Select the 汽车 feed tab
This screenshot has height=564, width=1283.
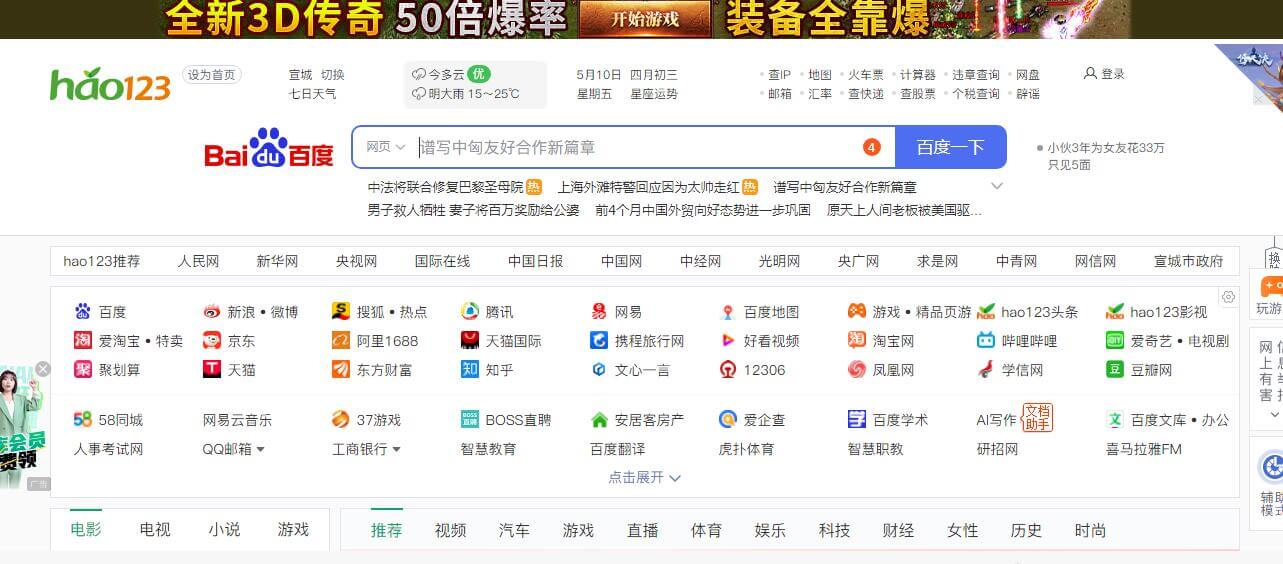click(x=514, y=531)
